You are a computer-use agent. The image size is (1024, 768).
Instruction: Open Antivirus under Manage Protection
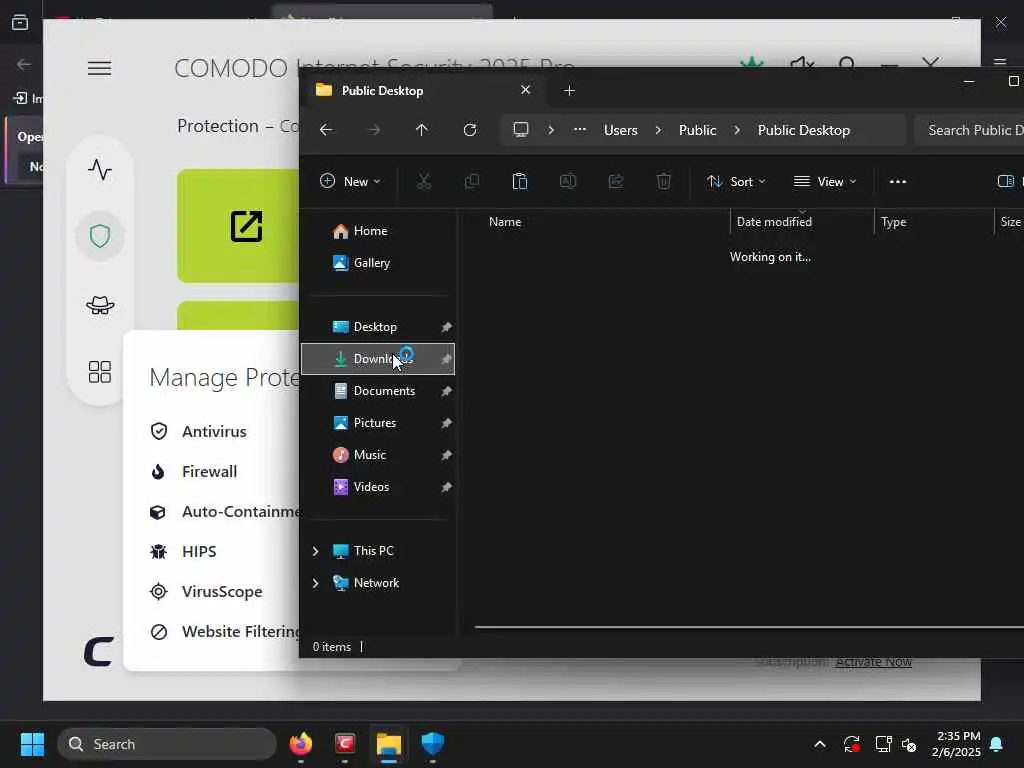(199, 431)
